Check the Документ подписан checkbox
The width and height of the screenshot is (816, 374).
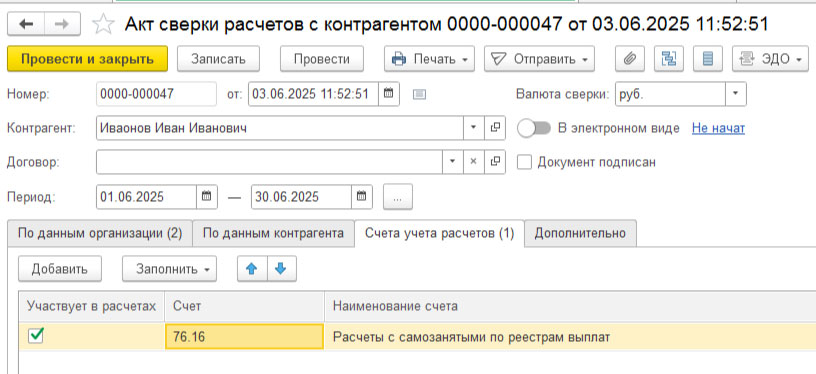pyautogui.click(x=525, y=162)
